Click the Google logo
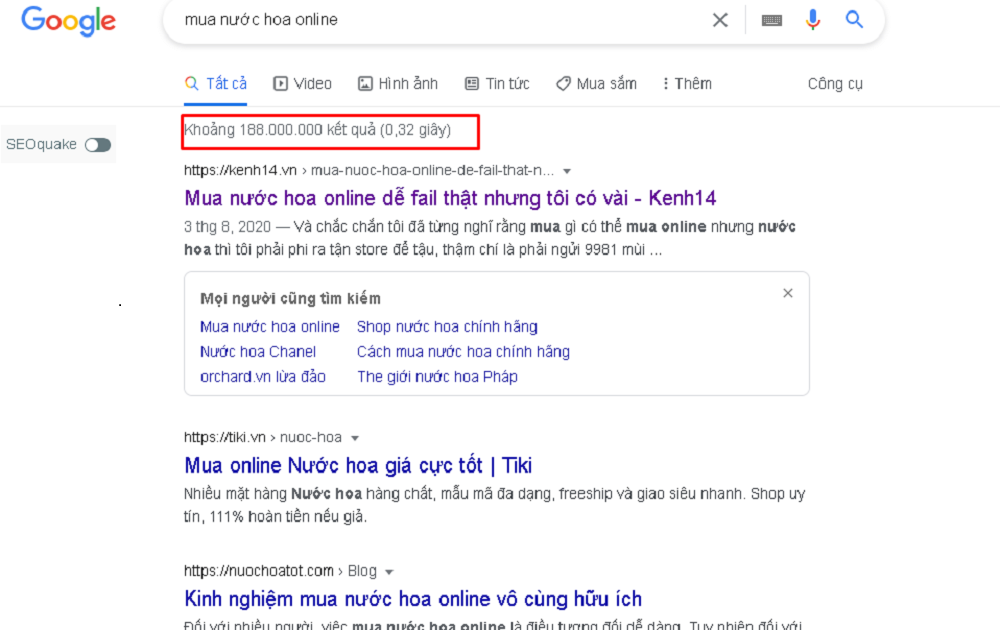The image size is (1000, 630). click(68, 21)
